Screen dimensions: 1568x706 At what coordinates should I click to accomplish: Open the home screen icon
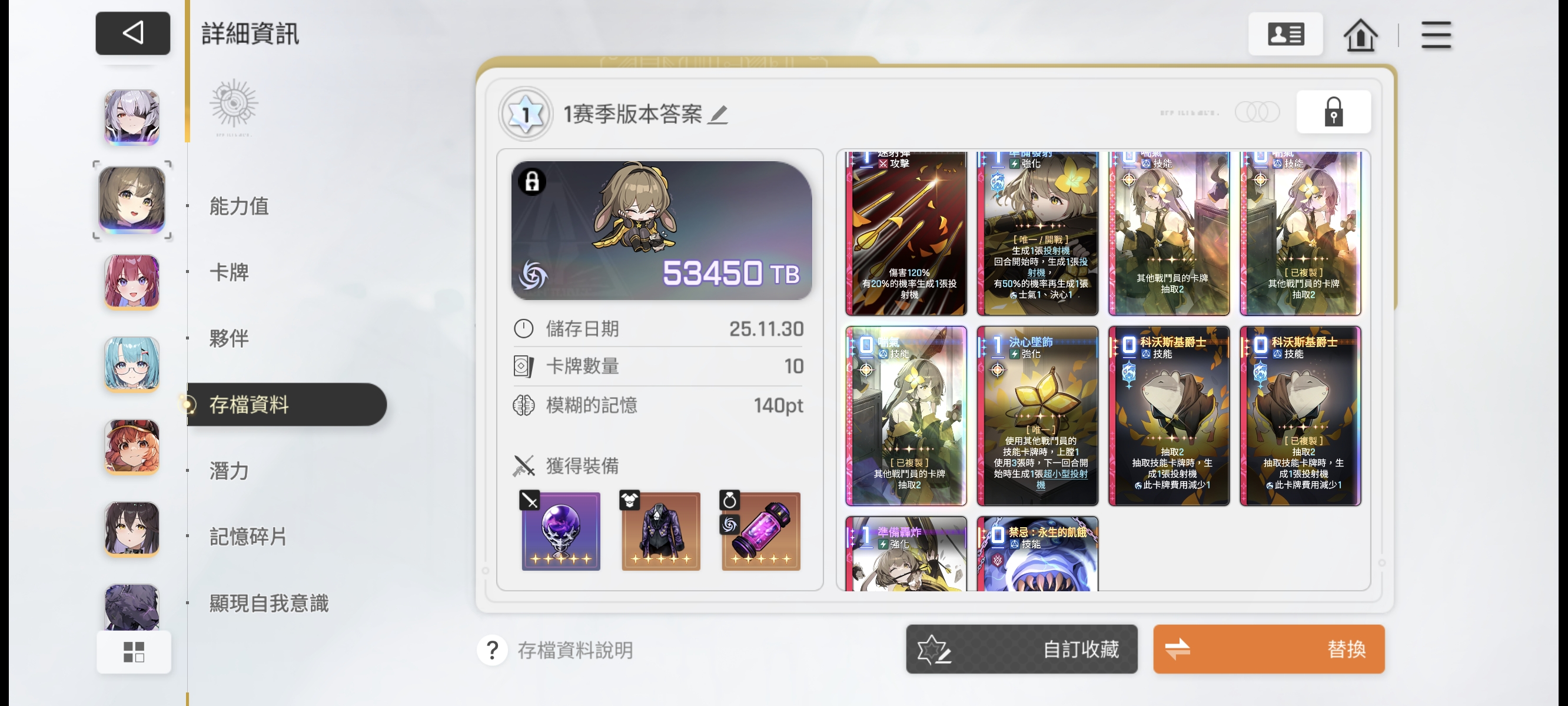(x=1360, y=35)
